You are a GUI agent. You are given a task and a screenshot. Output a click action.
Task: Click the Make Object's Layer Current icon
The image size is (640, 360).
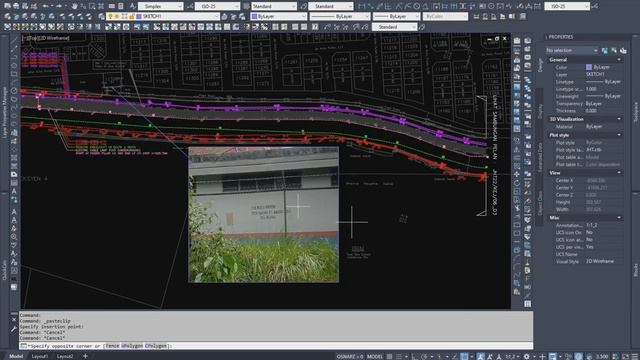pos(224,16)
